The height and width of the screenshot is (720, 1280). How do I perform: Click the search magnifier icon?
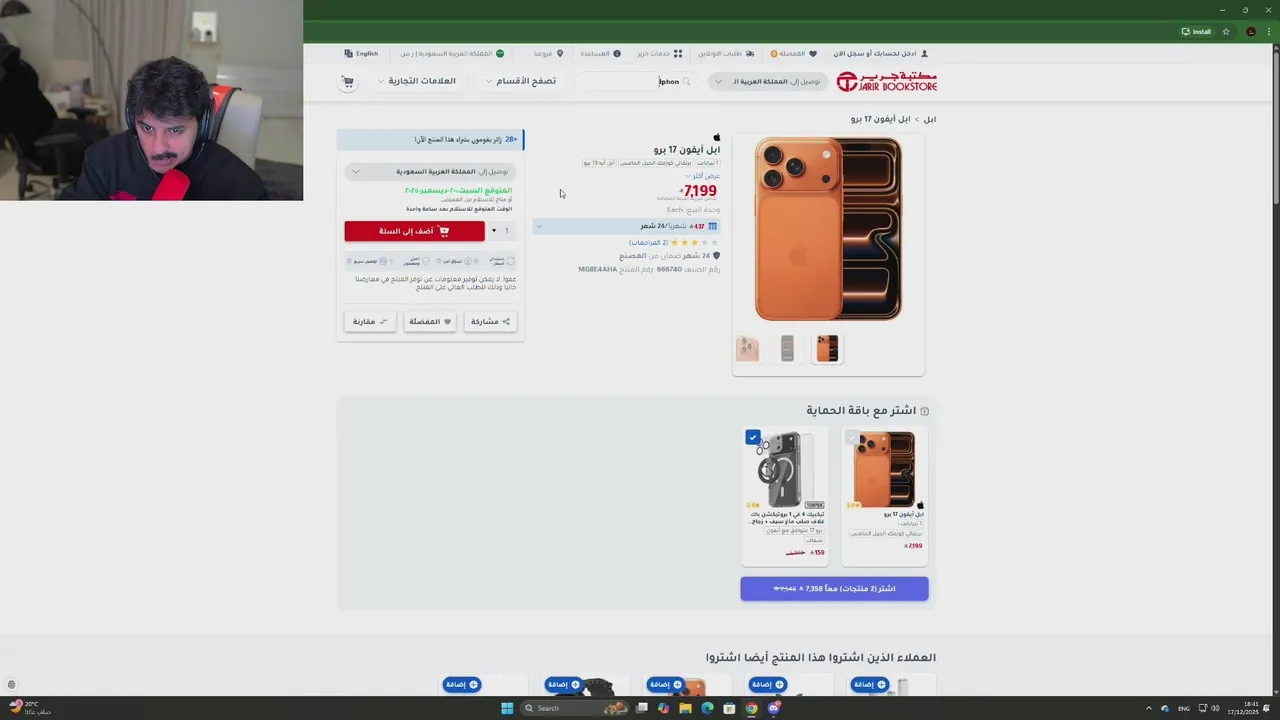686,82
